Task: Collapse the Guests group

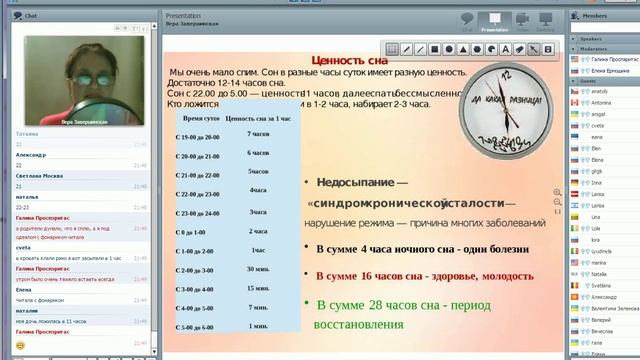Action: 573,81
